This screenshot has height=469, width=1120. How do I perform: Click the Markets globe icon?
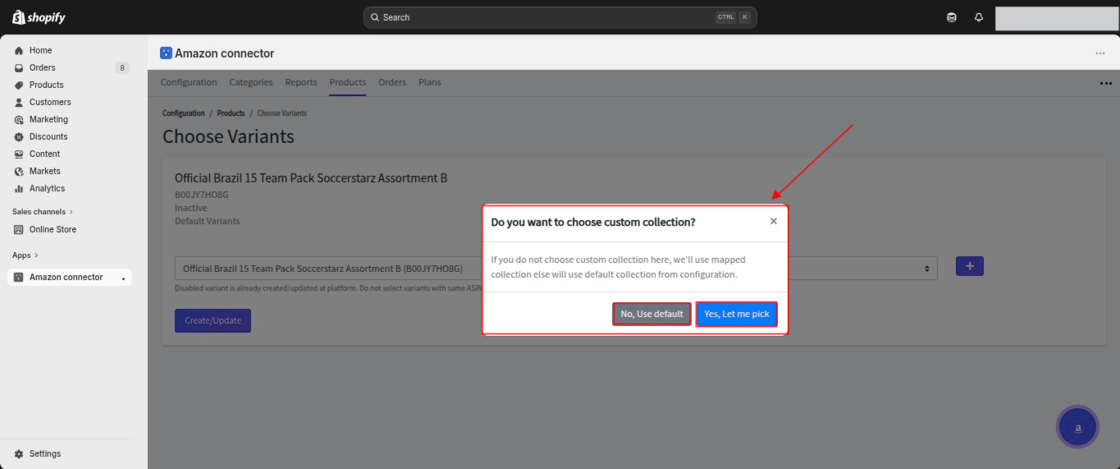coord(19,171)
